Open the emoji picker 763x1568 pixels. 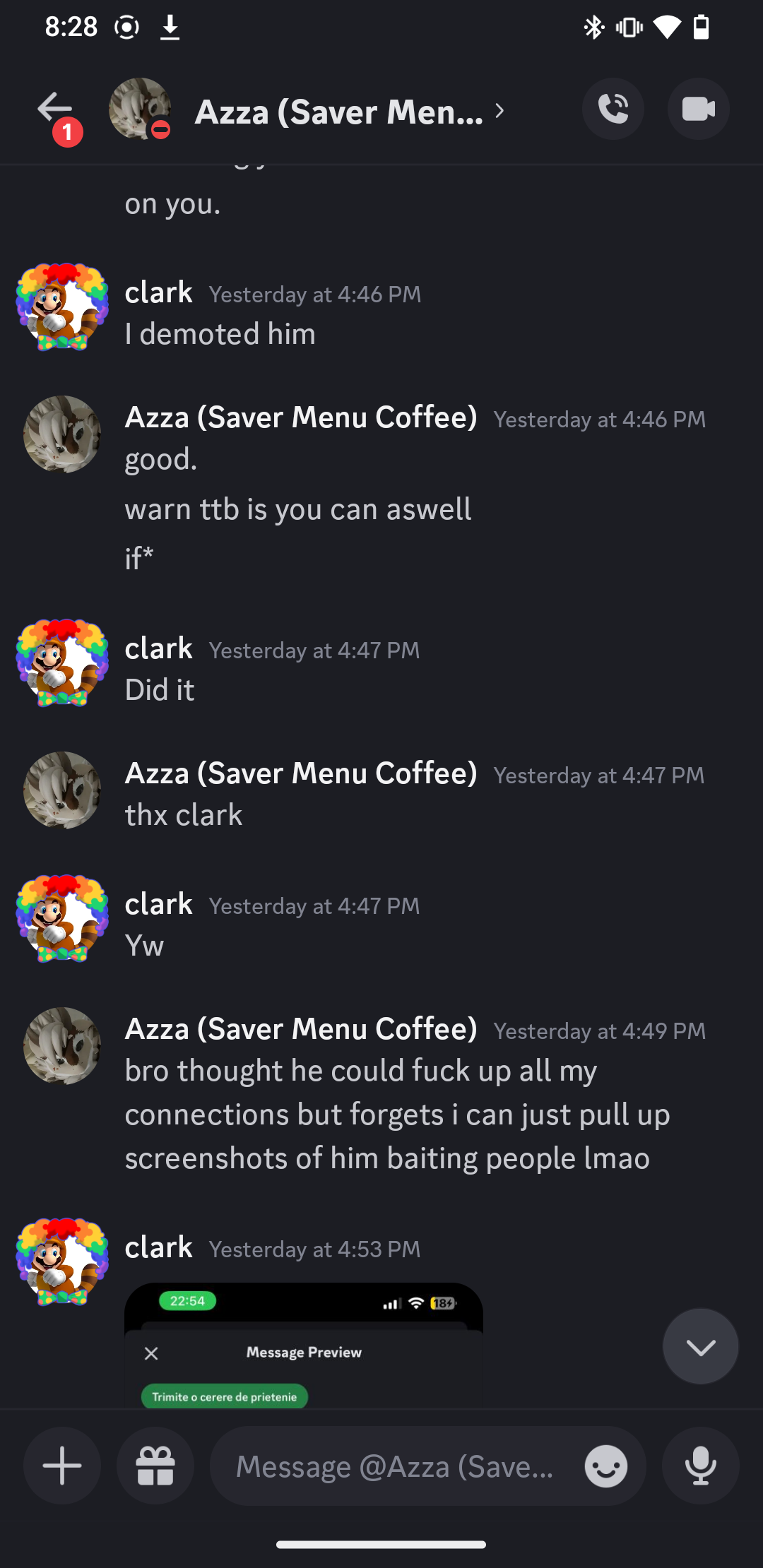point(605,1467)
